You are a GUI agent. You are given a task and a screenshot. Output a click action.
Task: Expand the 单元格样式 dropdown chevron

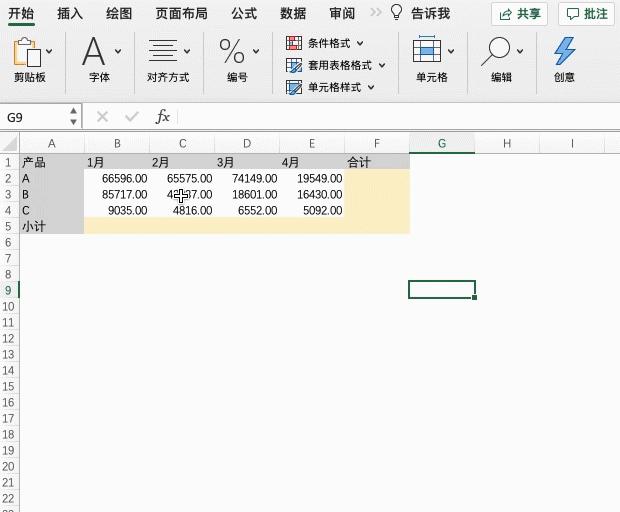click(x=371, y=87)
